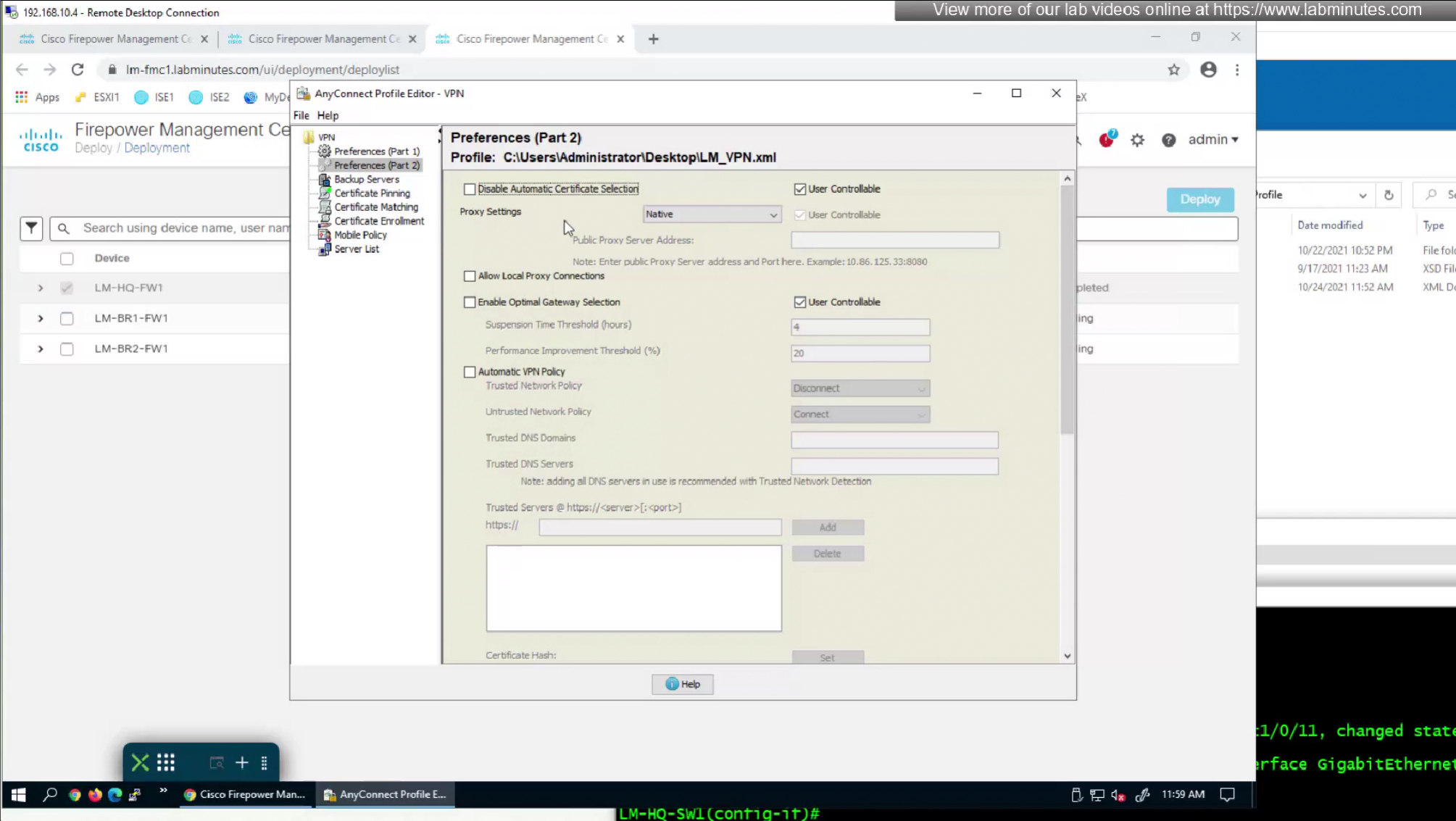This screenshot has height=821, width=1456.
Task: Click the Server List icon
Action: [x=325, y=249]
